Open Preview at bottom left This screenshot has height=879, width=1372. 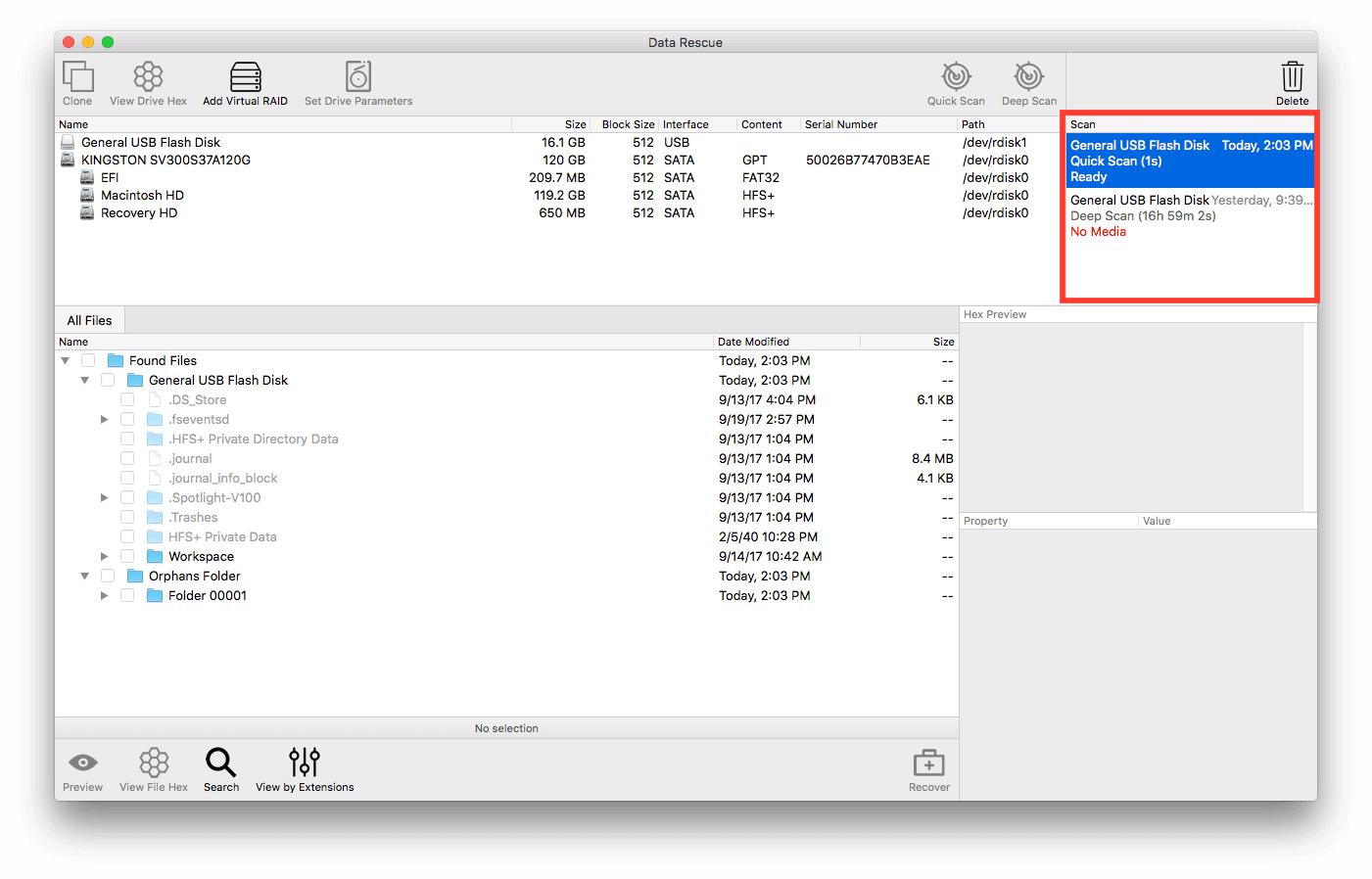[82, 767]
